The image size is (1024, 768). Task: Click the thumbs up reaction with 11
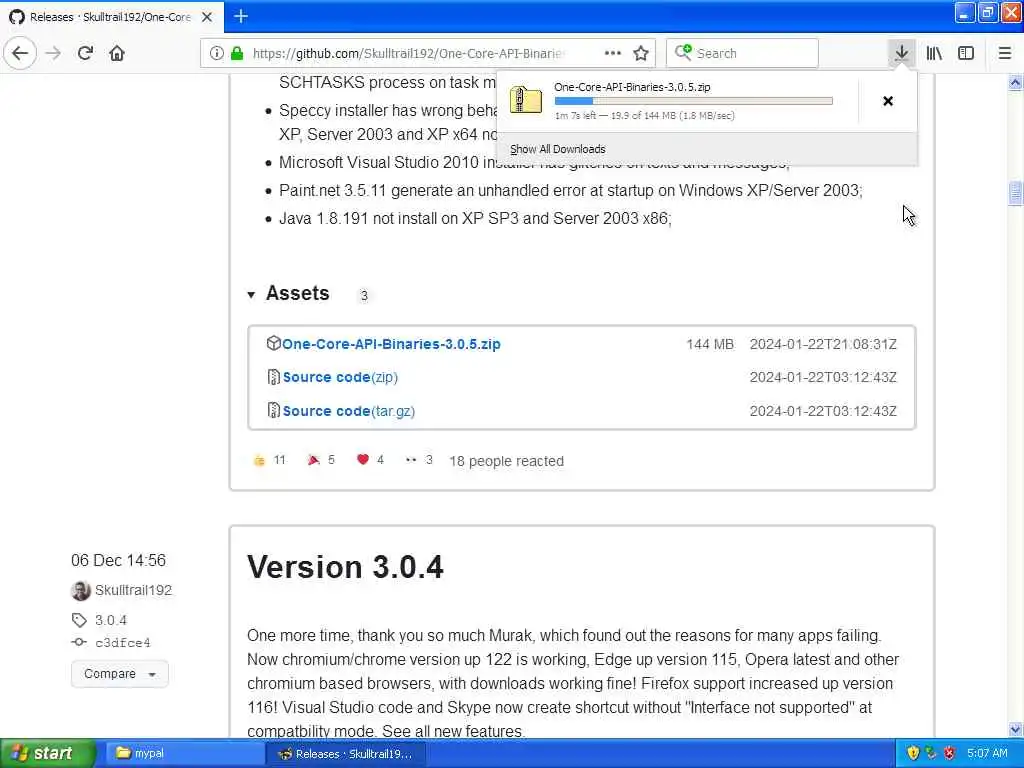[269, 460]
